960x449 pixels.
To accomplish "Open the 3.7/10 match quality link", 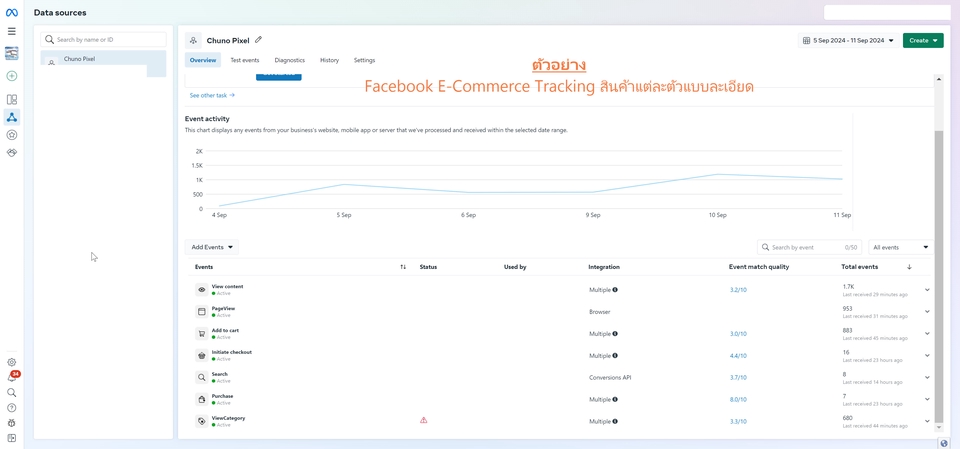I will 738,377.
